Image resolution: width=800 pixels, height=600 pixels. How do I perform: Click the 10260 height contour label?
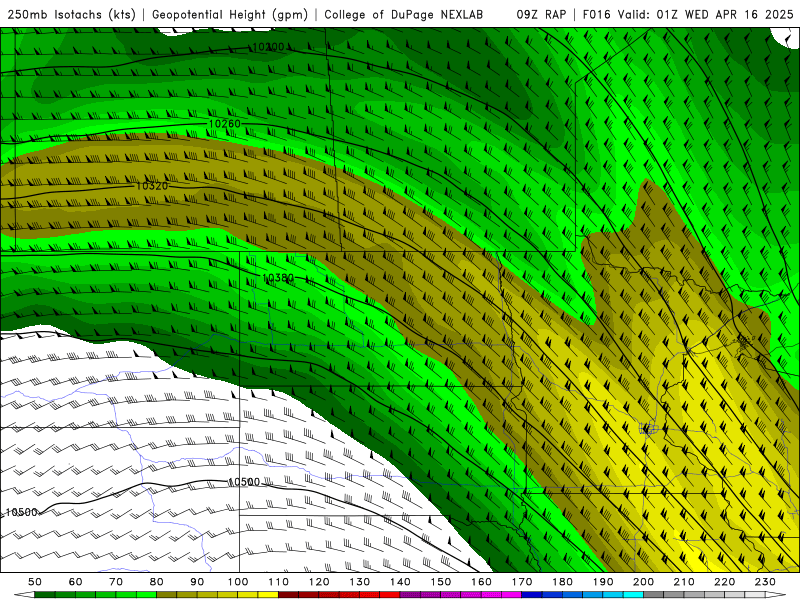click(224, 123)
